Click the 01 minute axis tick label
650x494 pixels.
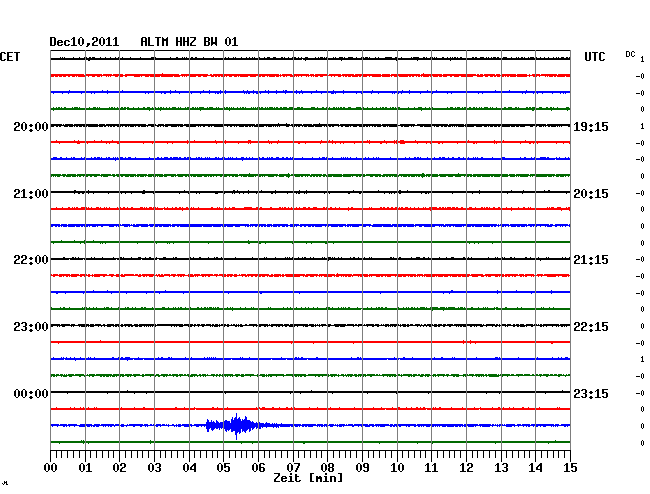[85, 468]
